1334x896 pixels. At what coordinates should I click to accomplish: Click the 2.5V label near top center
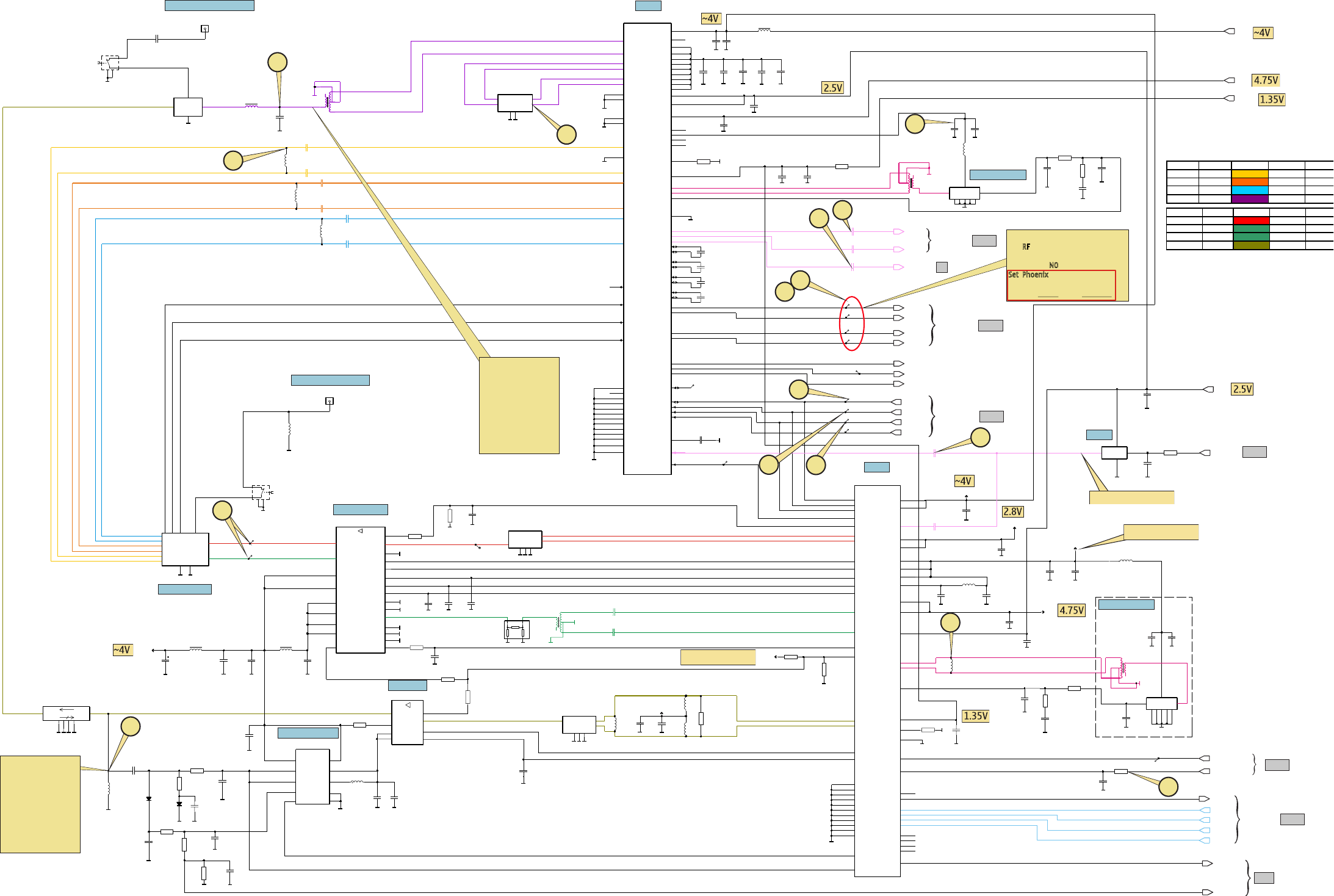[x=832, y=88]
